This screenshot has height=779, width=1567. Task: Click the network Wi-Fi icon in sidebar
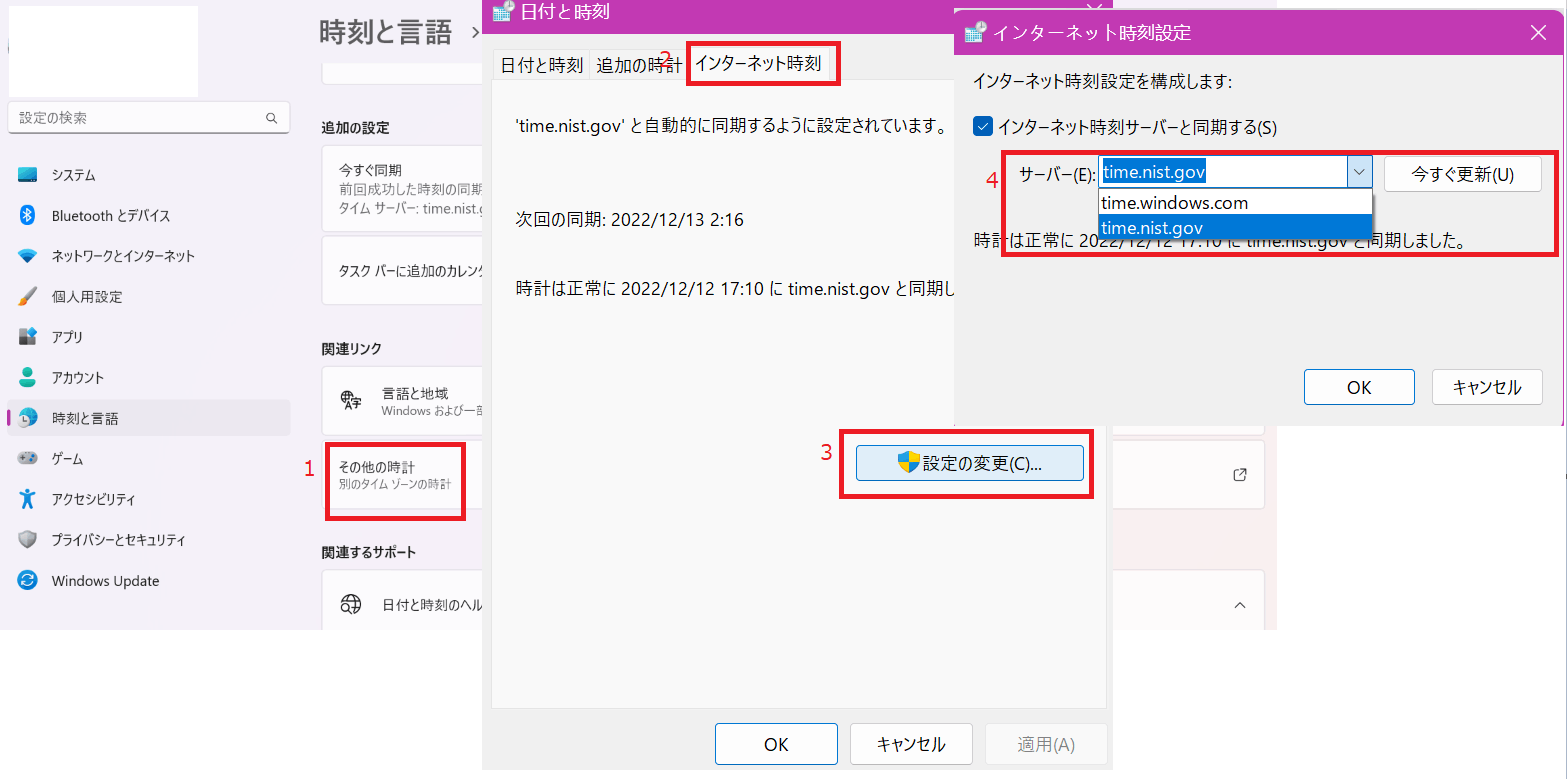click(28, 256)
